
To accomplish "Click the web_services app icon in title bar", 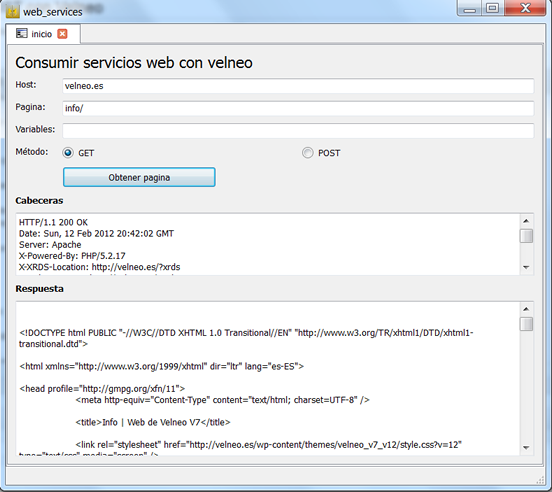I will point(12,11).
